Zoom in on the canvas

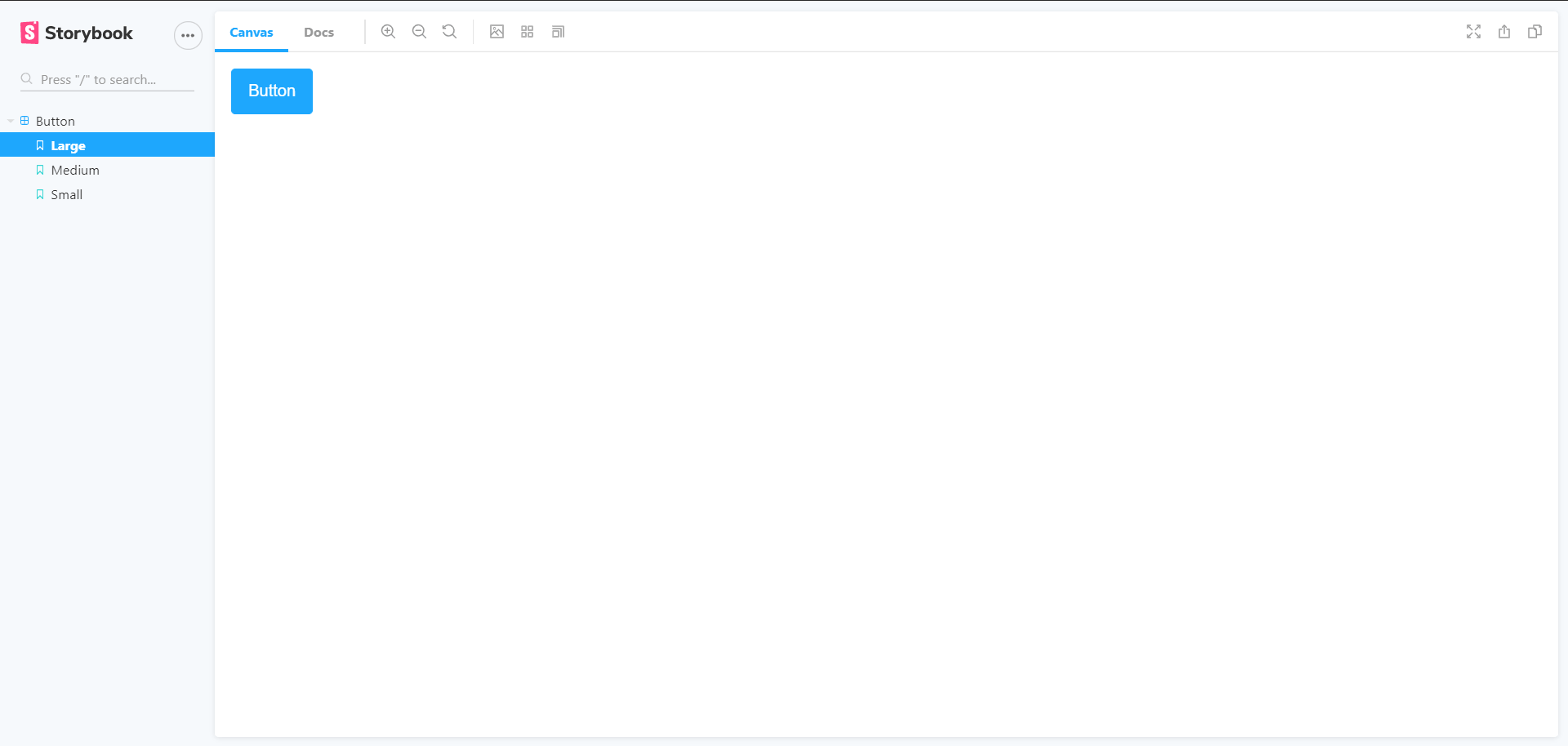389,32
